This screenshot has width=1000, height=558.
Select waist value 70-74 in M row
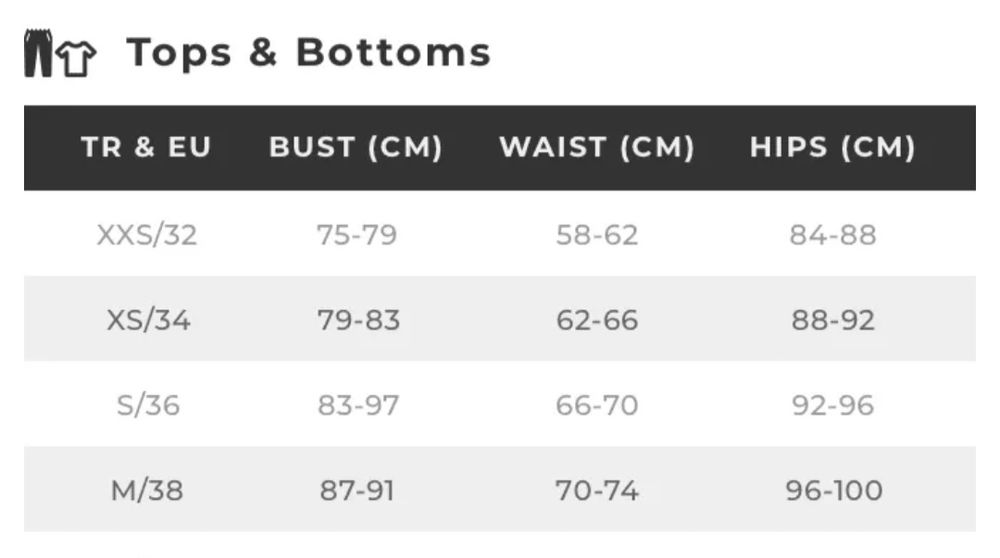[597, 491]
